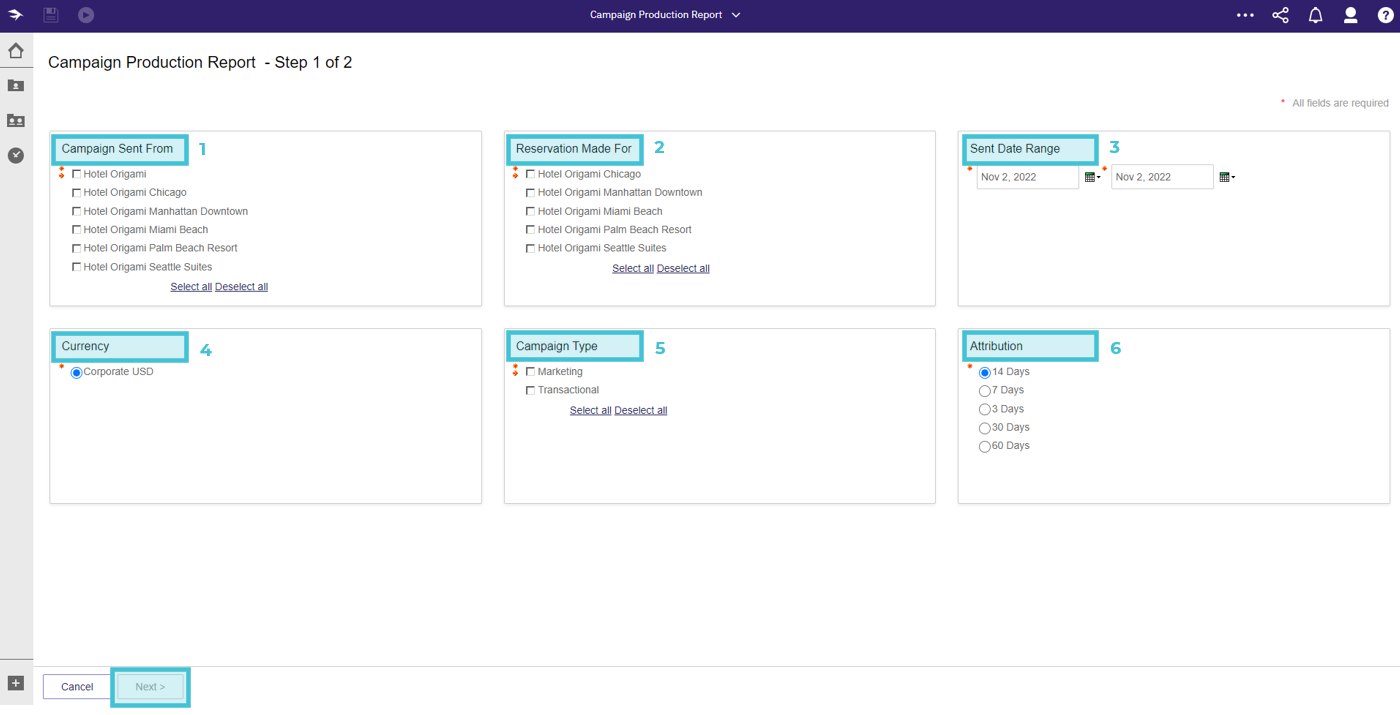This screenshot has width=1400, height=715.
Task: Open the more options ellipsis menu
Action: [1245, 15]
